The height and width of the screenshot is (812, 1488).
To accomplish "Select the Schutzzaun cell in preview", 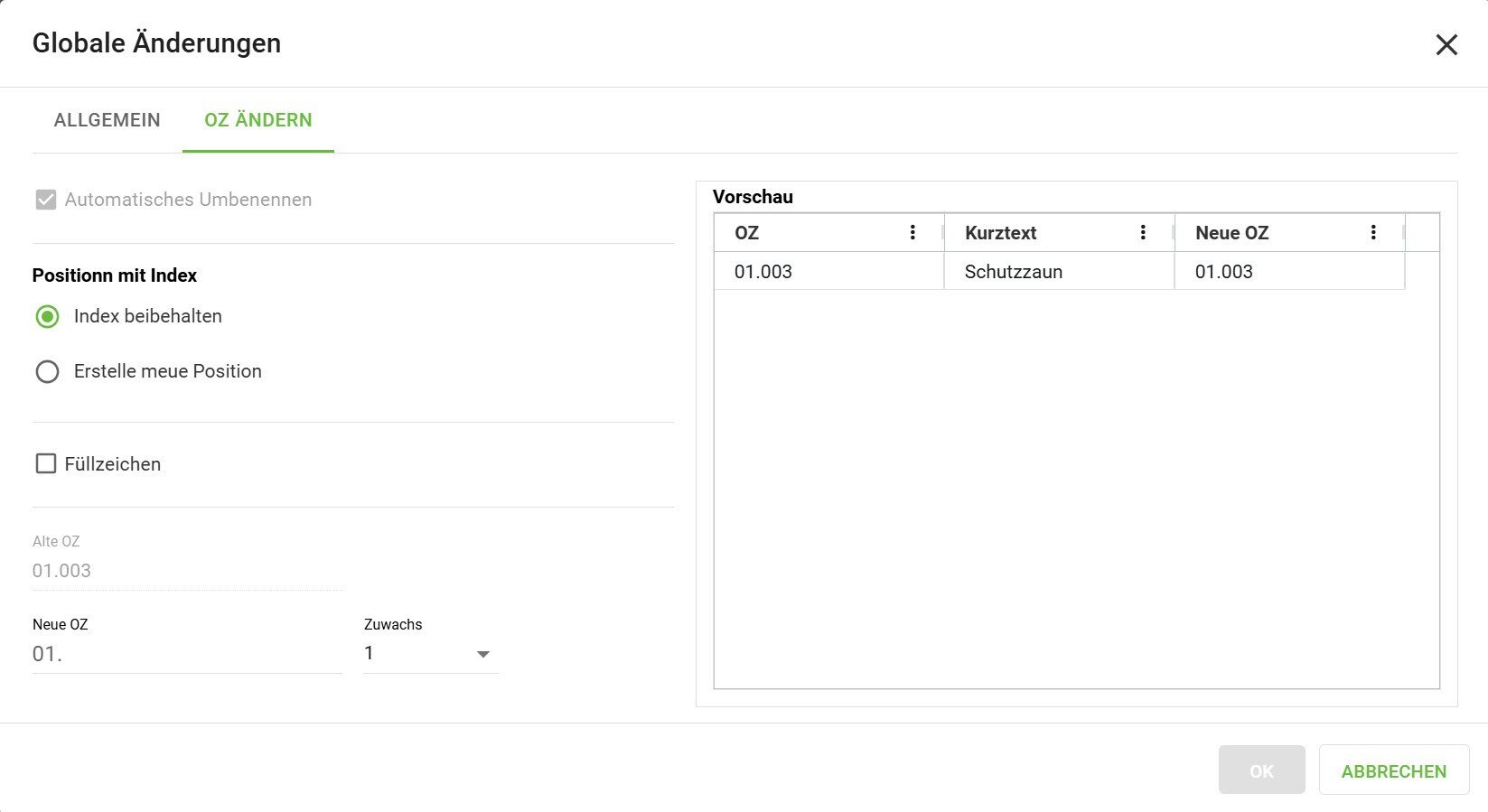I will pyautogui.click(x=1013, y=272).
